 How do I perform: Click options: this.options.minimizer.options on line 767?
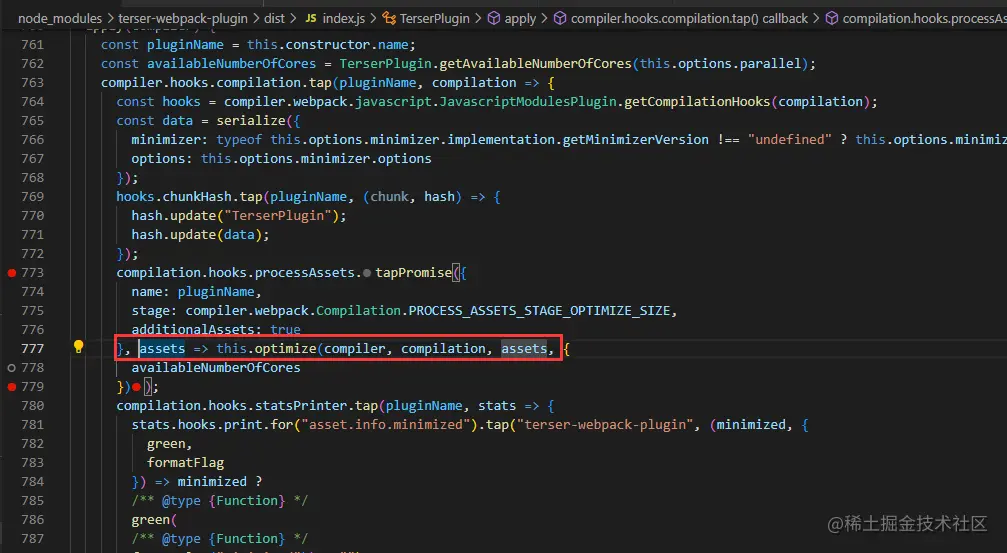(x=281, y=159)
